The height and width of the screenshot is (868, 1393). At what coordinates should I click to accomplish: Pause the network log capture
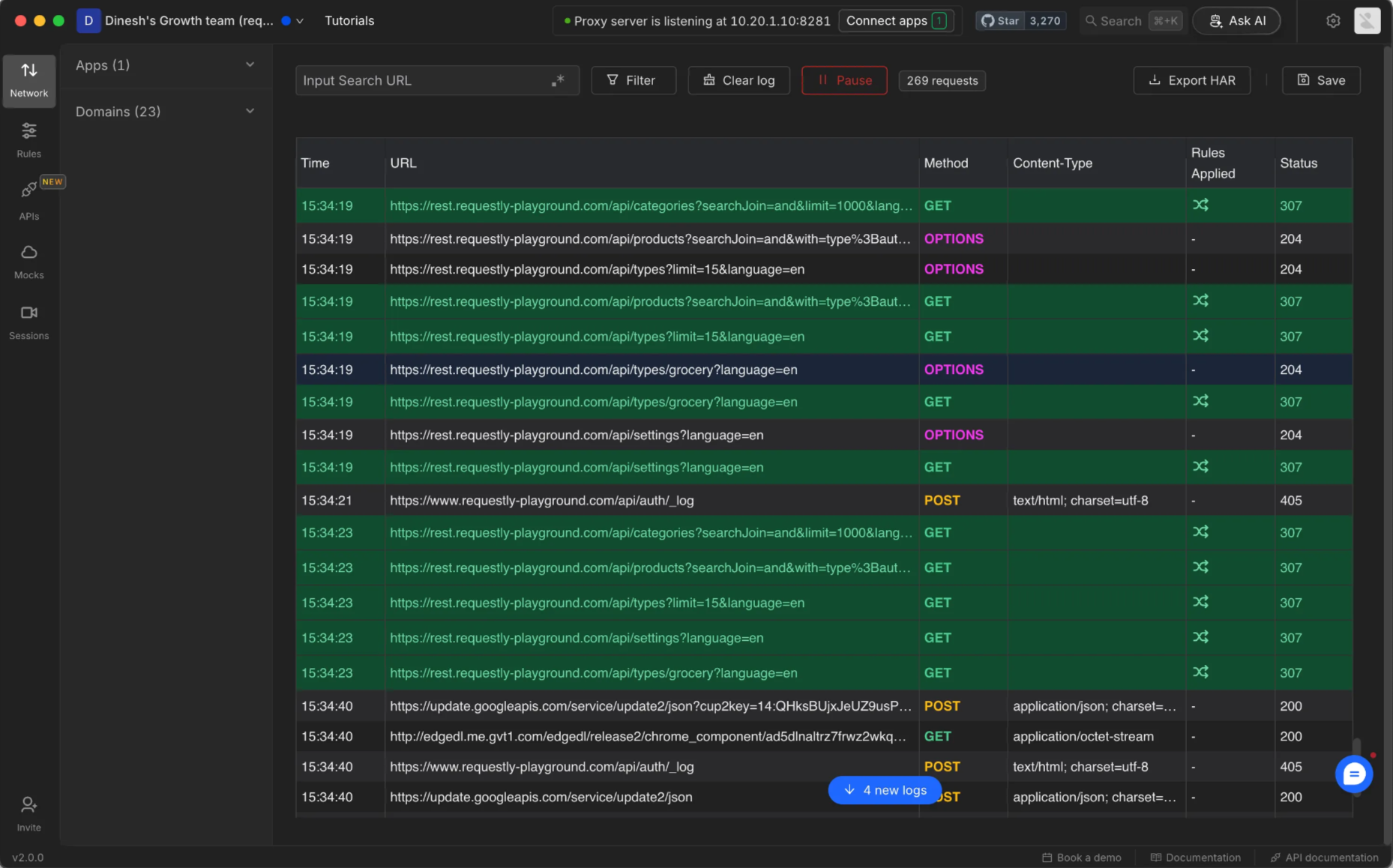pyautogui.click(x=843, y=80)
